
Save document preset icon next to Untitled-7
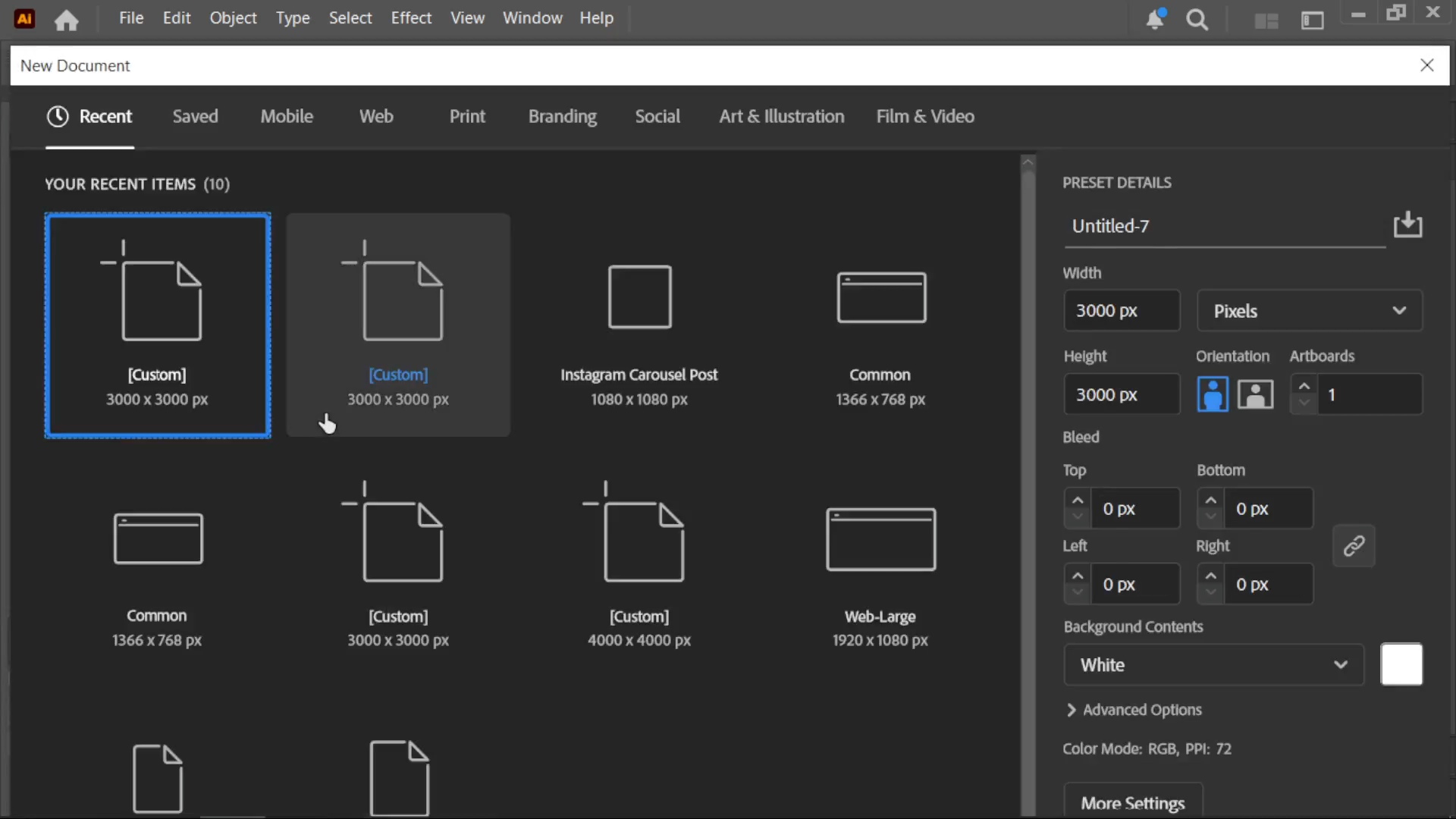click(x=1407, y=224)
